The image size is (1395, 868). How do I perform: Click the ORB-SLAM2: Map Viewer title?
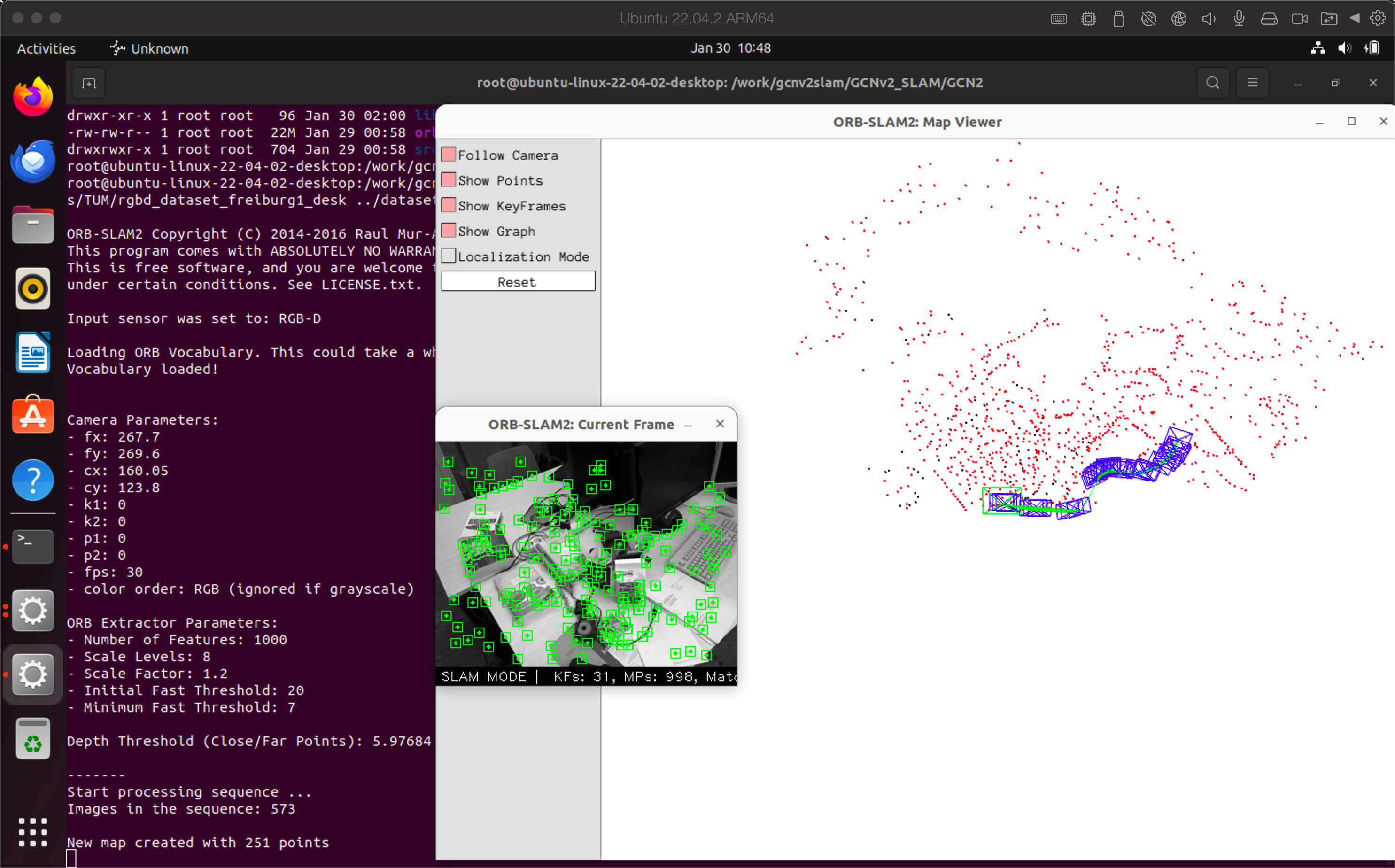click(917, 122)
